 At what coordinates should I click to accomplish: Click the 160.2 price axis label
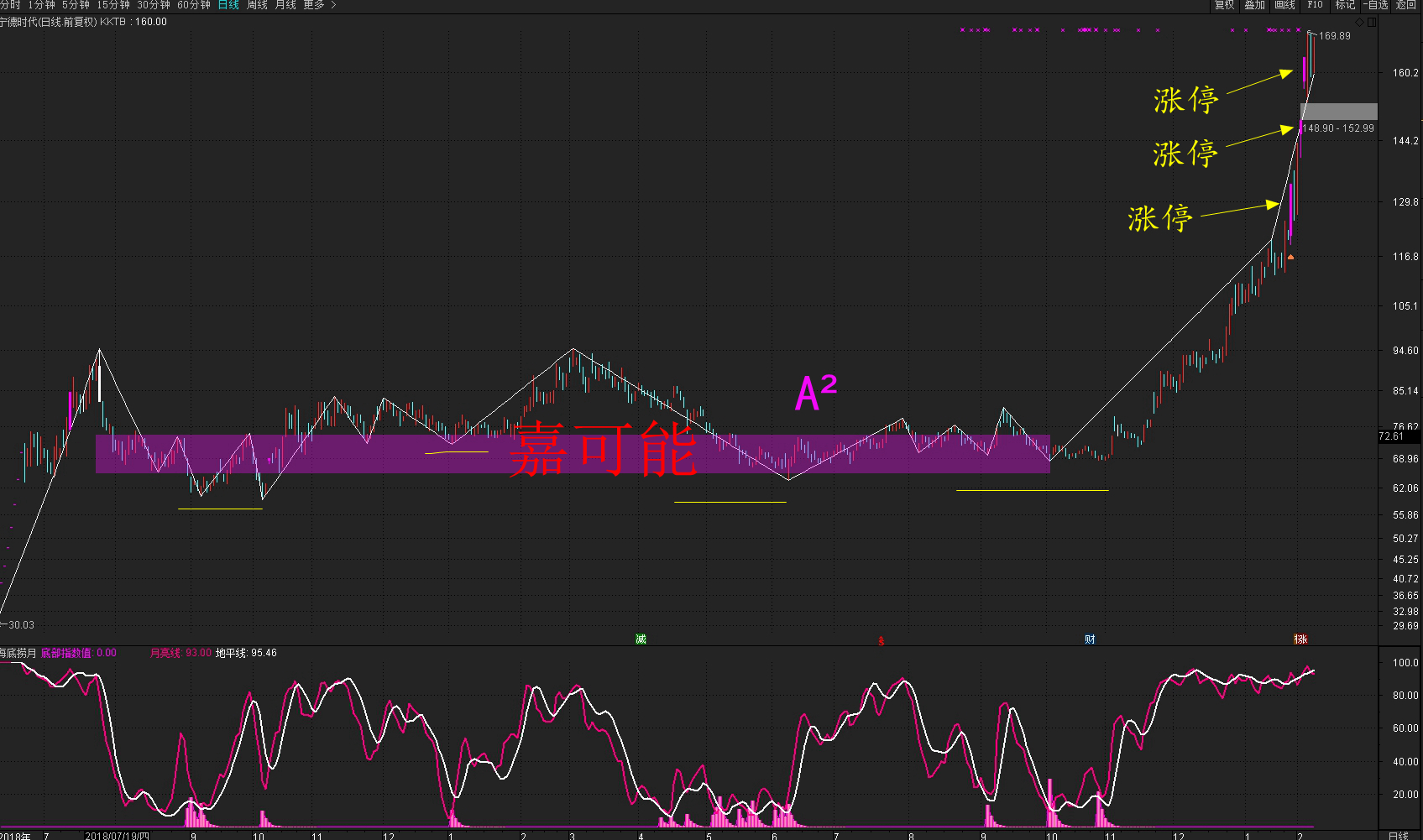(1405, 73)
